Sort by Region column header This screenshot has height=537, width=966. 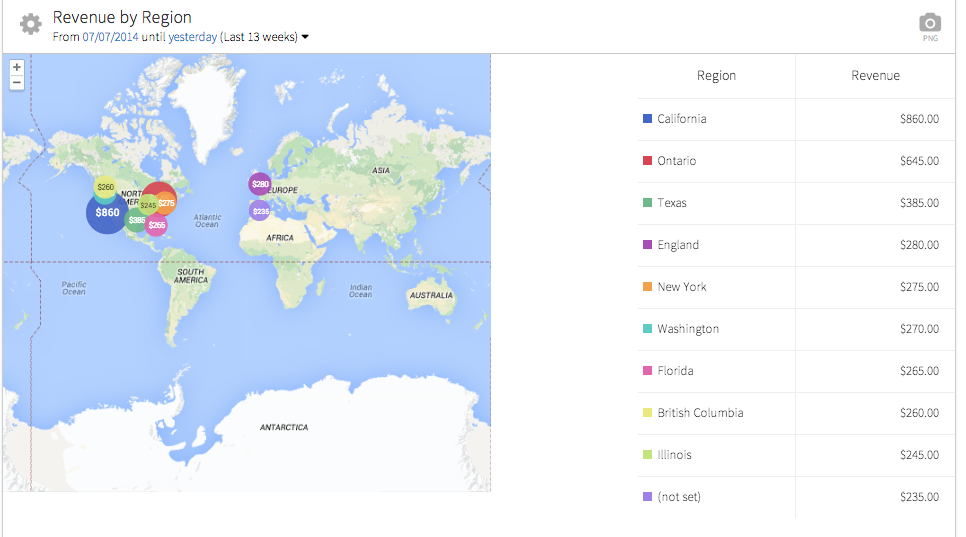click(716, 76)
